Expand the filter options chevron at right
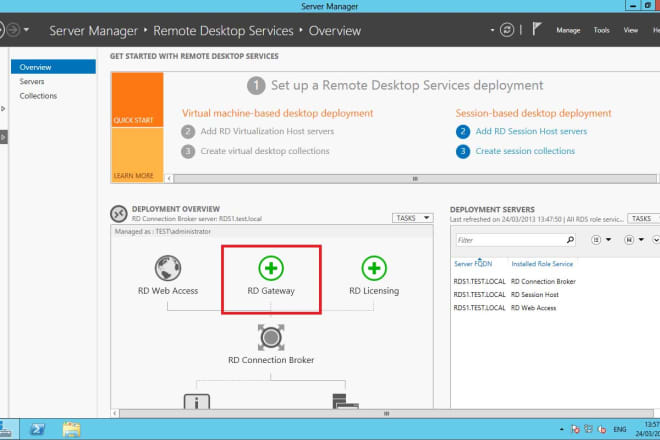The image size is (660, 440). point(656,240)
